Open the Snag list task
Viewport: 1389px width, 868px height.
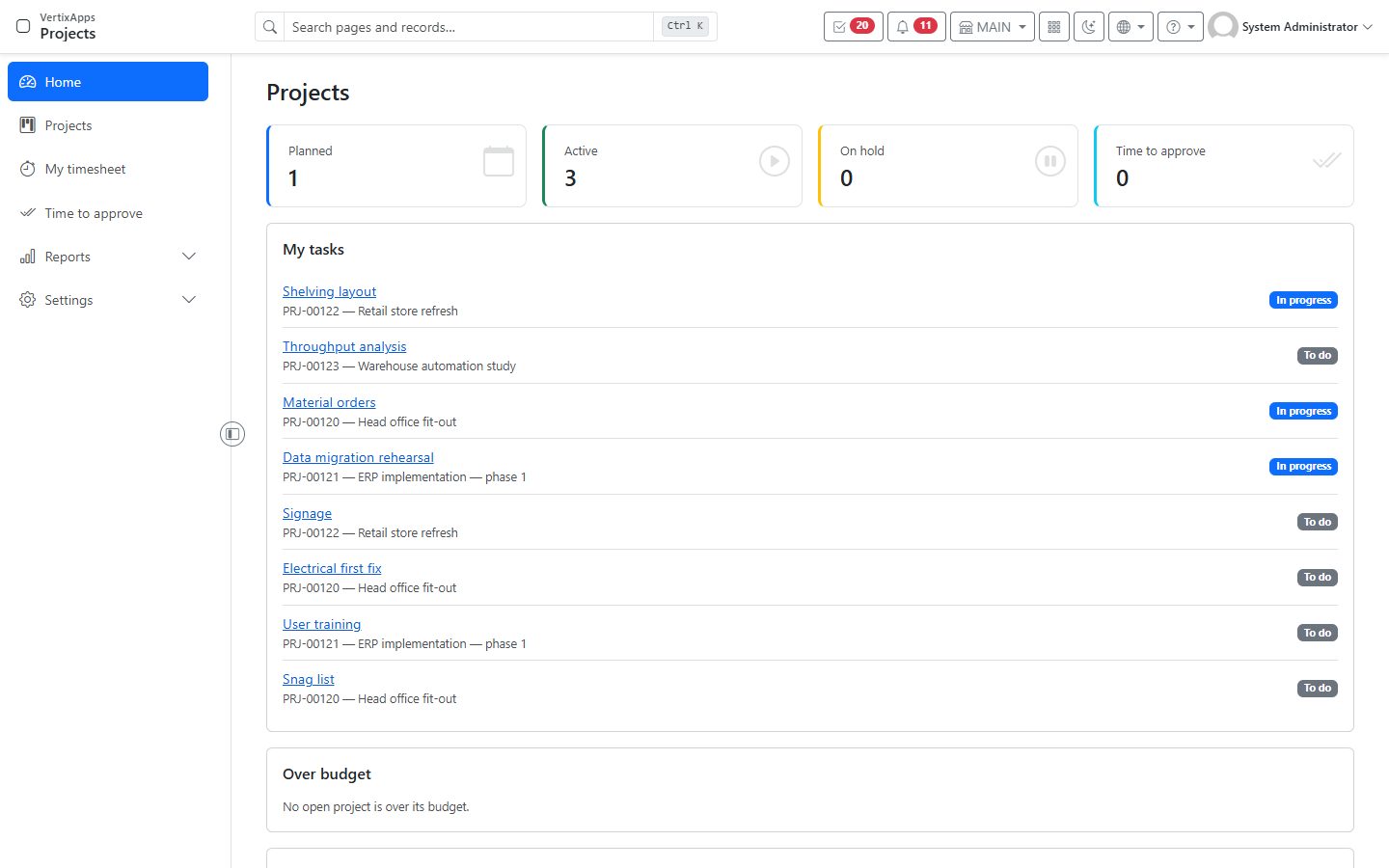coord(309,679)
